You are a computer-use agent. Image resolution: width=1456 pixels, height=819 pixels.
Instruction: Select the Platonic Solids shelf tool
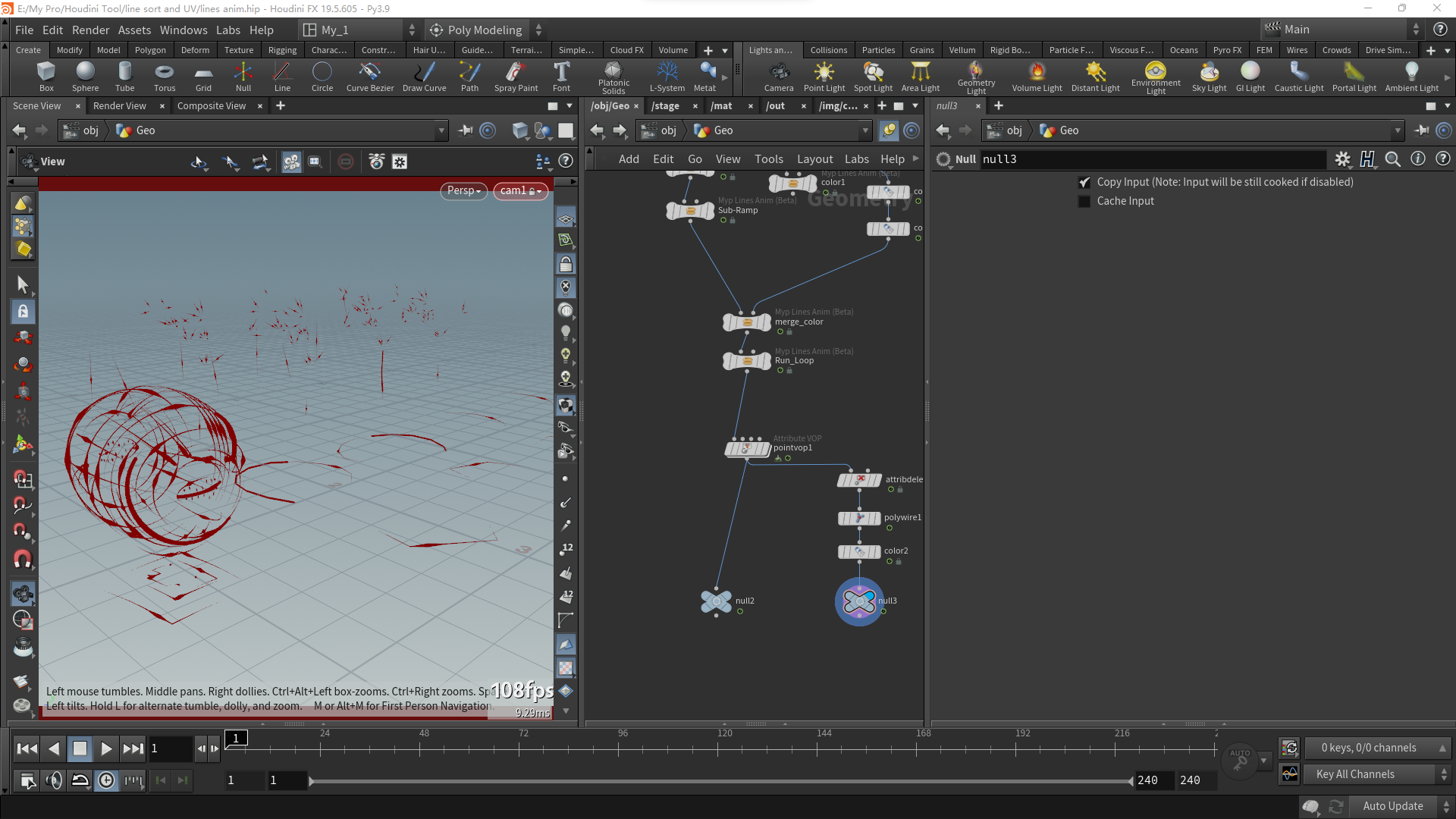pyautogui.click(x=613, y=78)
